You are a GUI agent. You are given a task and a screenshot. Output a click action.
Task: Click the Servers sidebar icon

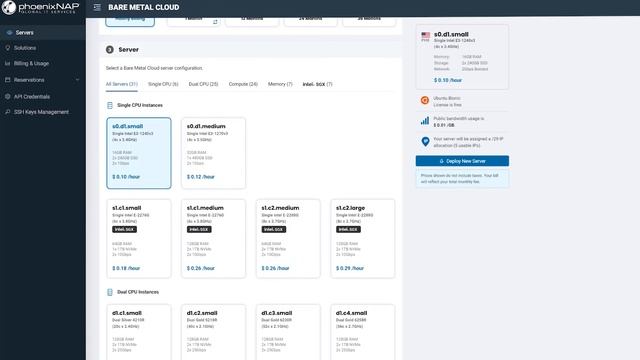pyautogui.click(x=9, y=33)
